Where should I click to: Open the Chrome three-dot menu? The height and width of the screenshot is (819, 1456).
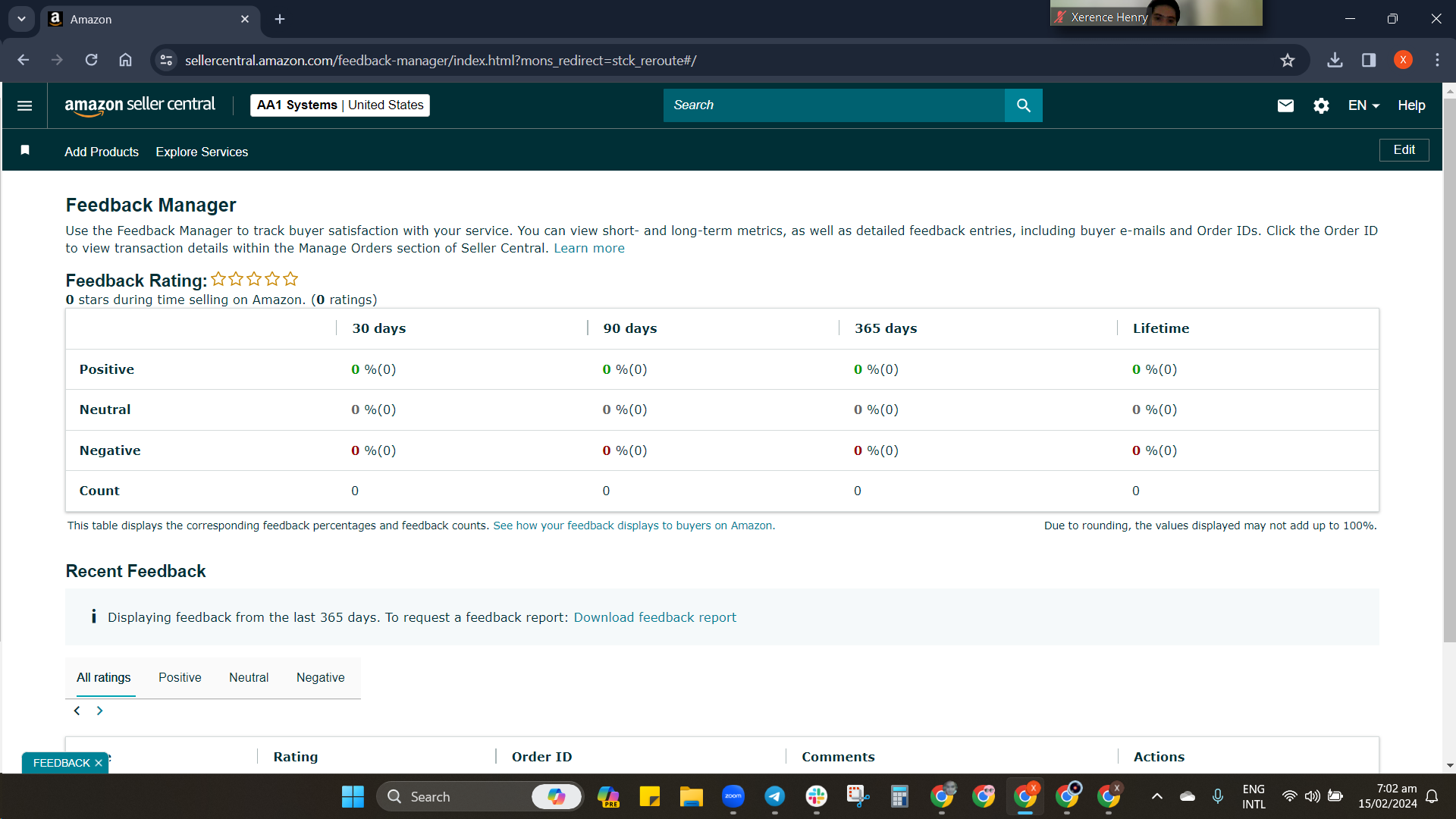[x=1437, y=60]
